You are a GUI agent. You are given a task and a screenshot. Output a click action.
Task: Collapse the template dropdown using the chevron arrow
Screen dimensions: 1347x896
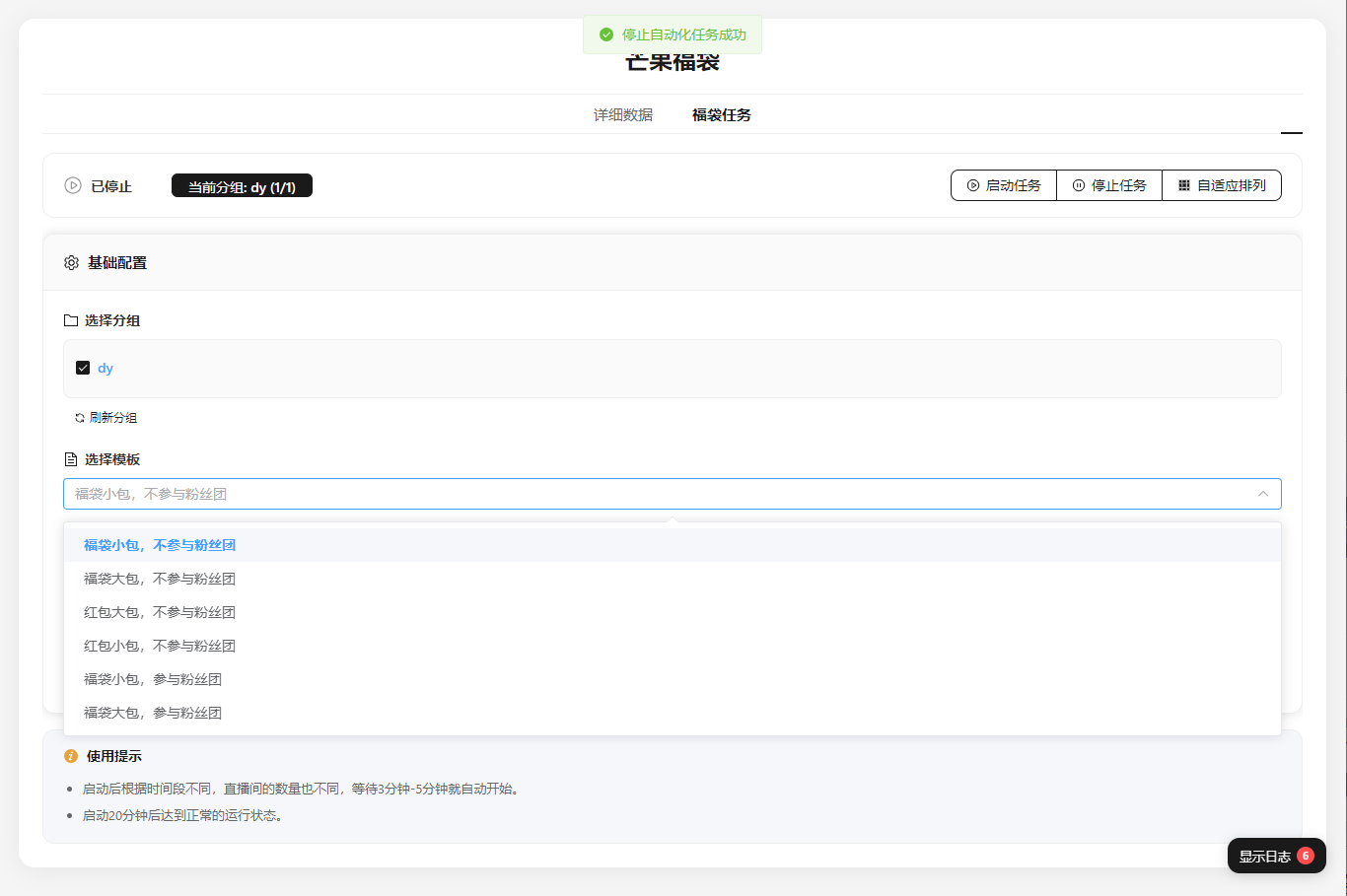coord(1262,494)
